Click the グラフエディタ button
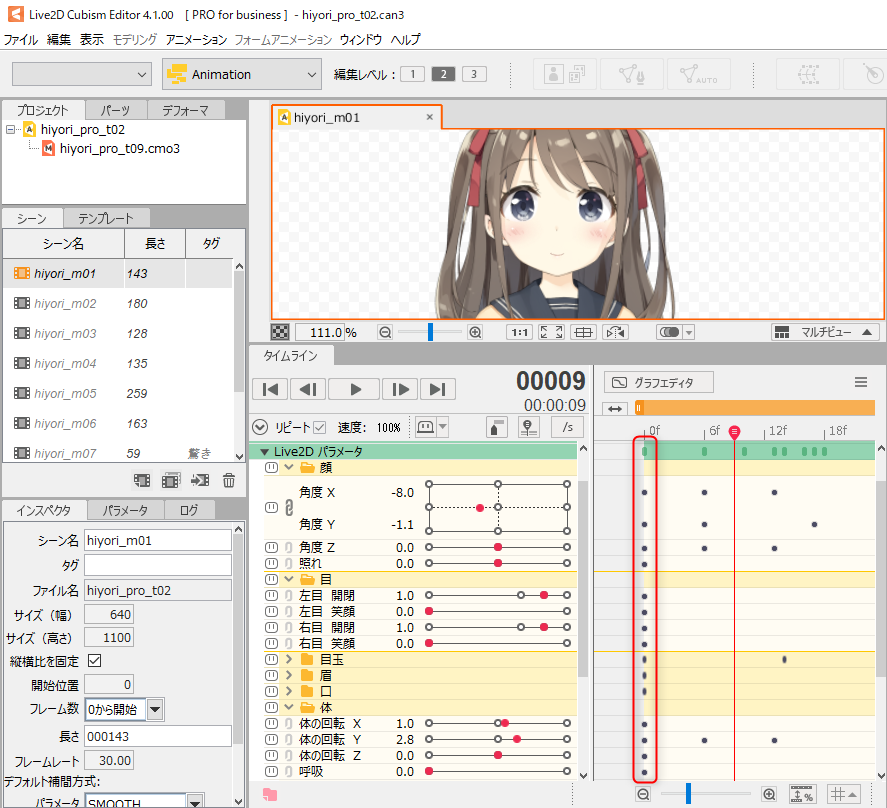Screen dimensions: 887x808 tap(660, 382)
